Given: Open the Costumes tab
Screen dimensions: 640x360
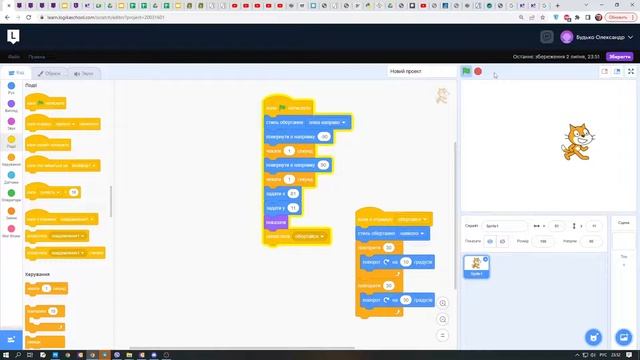Looking at the screenshot, I should tap(49, 74).
